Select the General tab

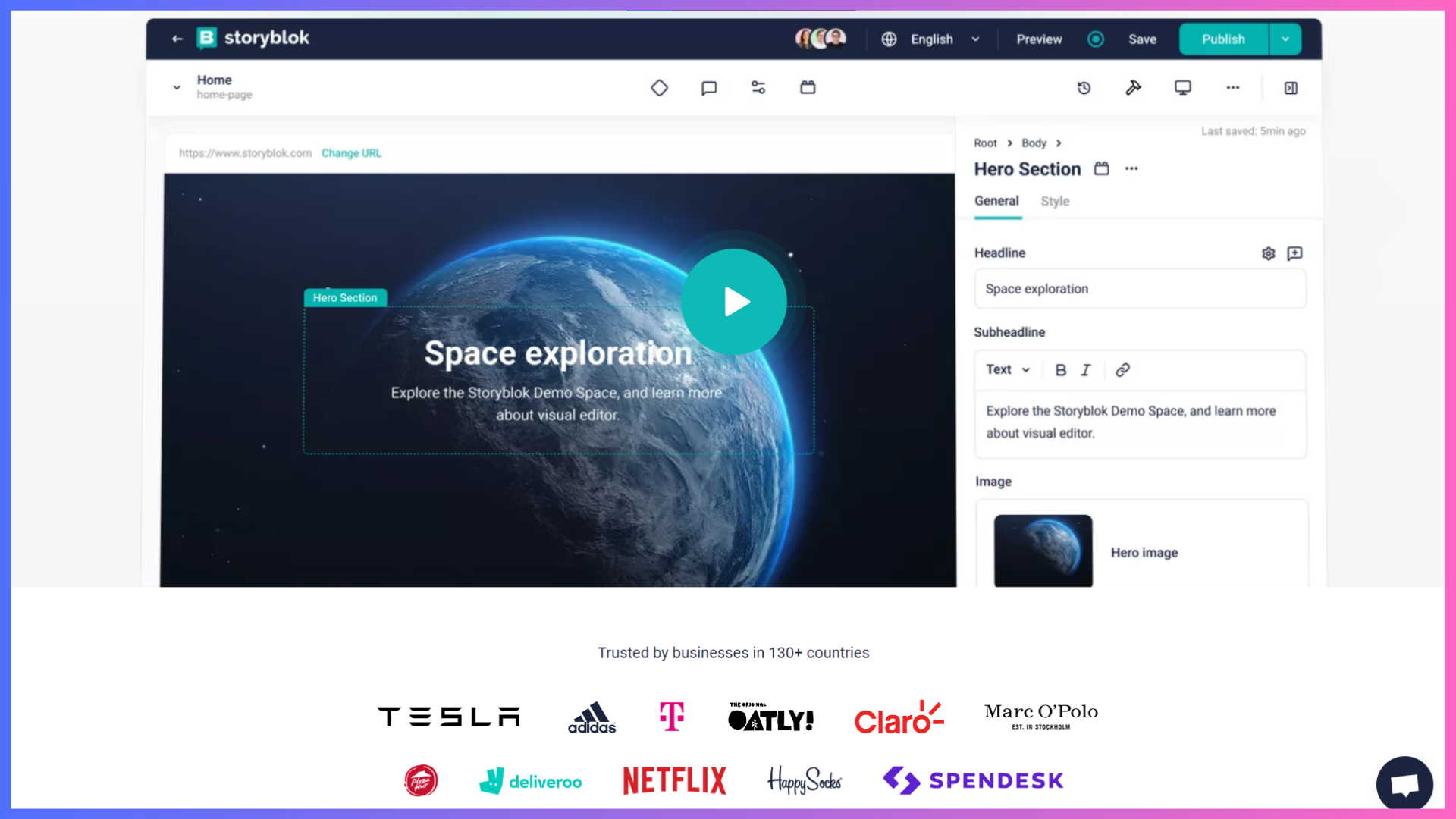click(996, 201)
